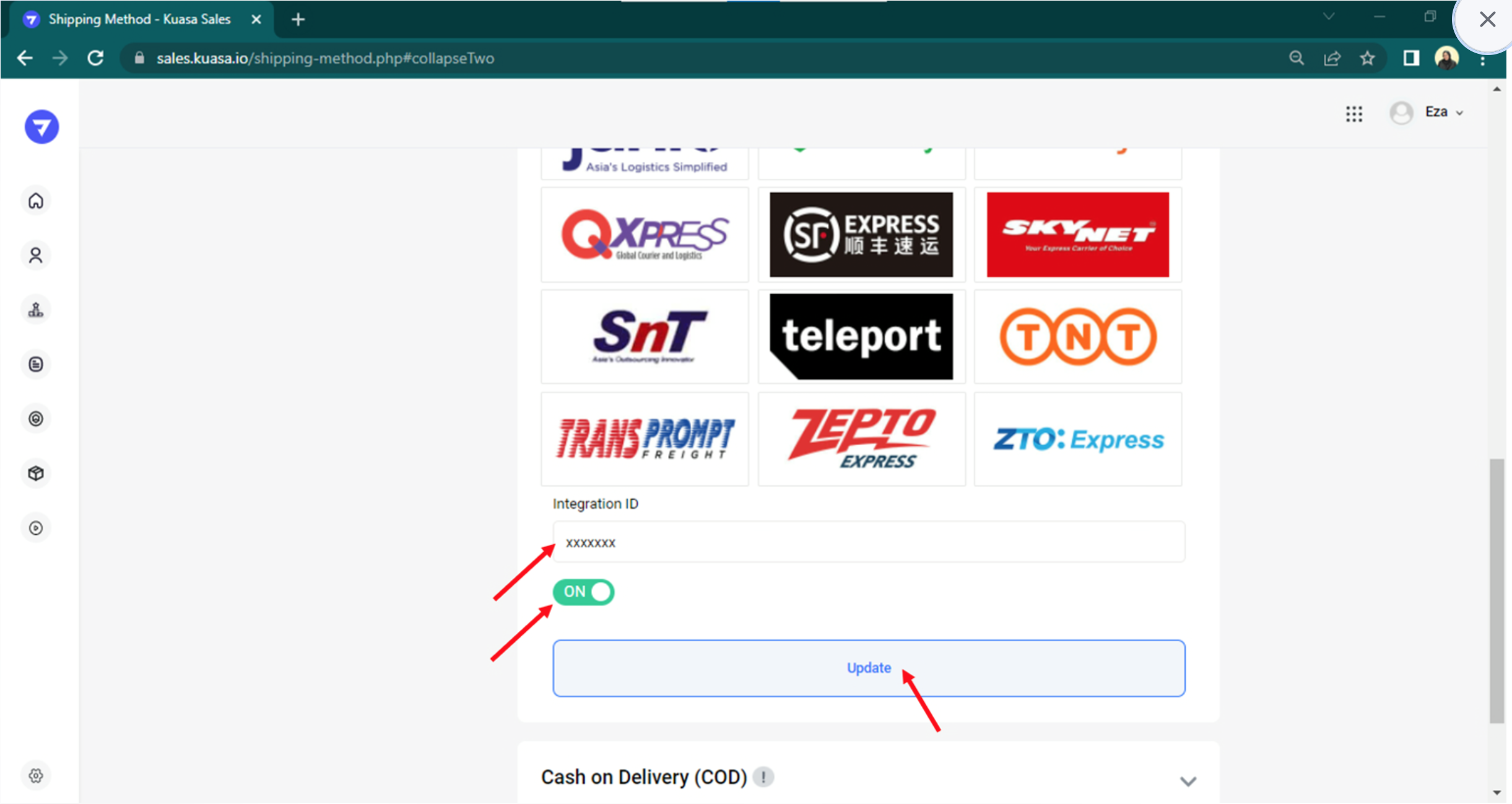Open the settings gear sidebar icon
Viewport: 1512px width, 804px height.
tap(36, 775)
